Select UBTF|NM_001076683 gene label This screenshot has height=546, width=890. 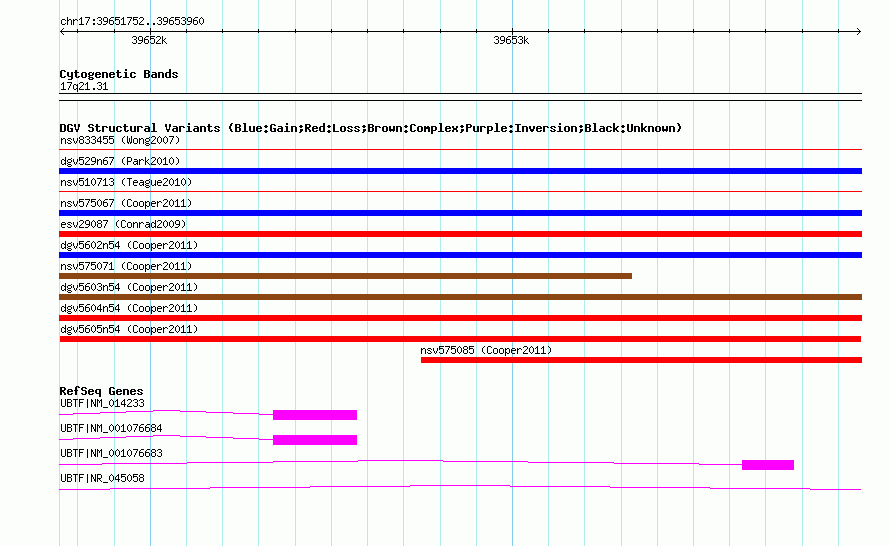[111, 453]
